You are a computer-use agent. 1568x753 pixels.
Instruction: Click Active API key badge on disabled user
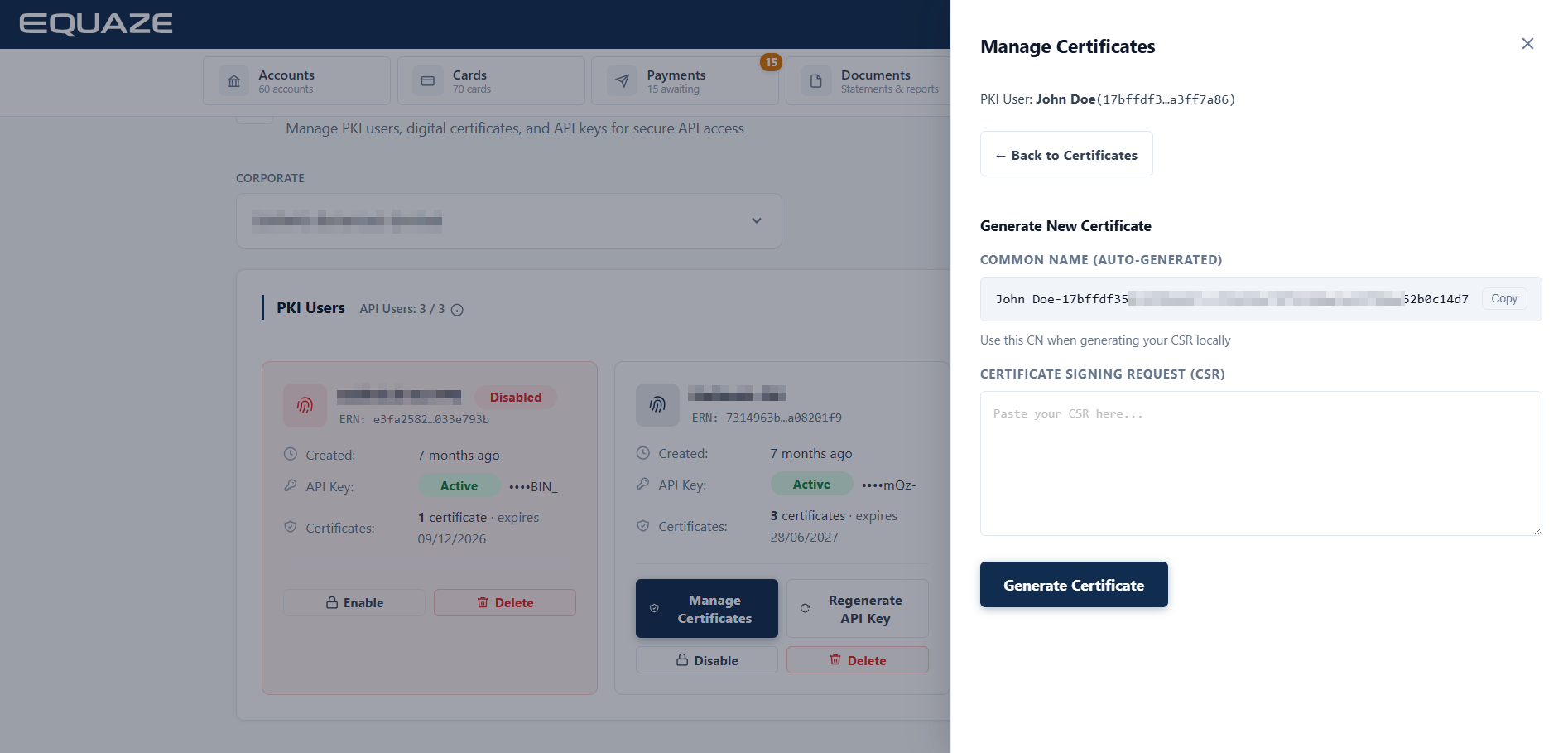pos(459,486)
